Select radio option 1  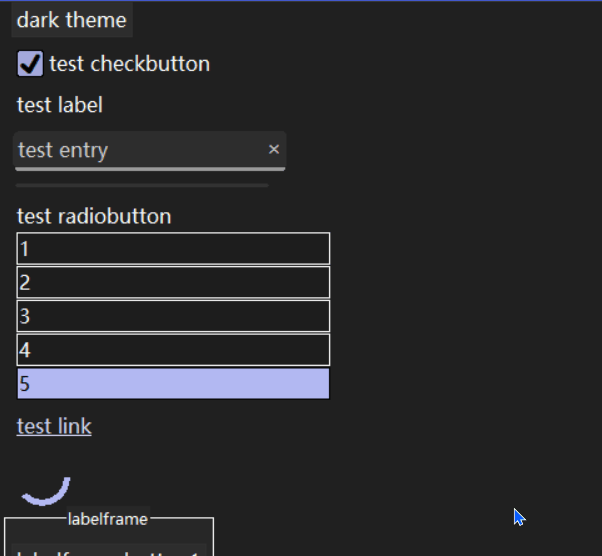tap(173, 248)
